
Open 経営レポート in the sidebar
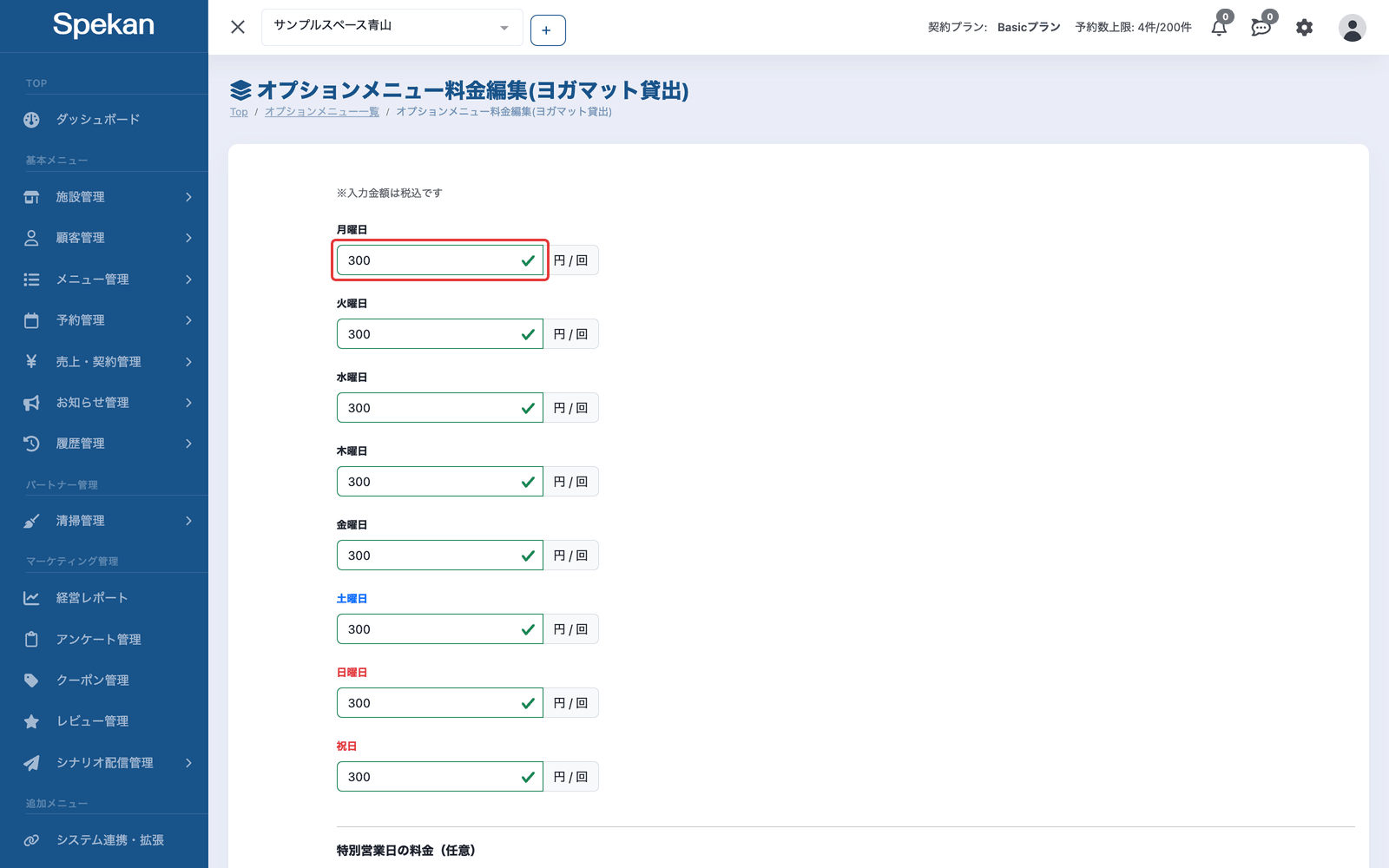click(x=104, y=598)
